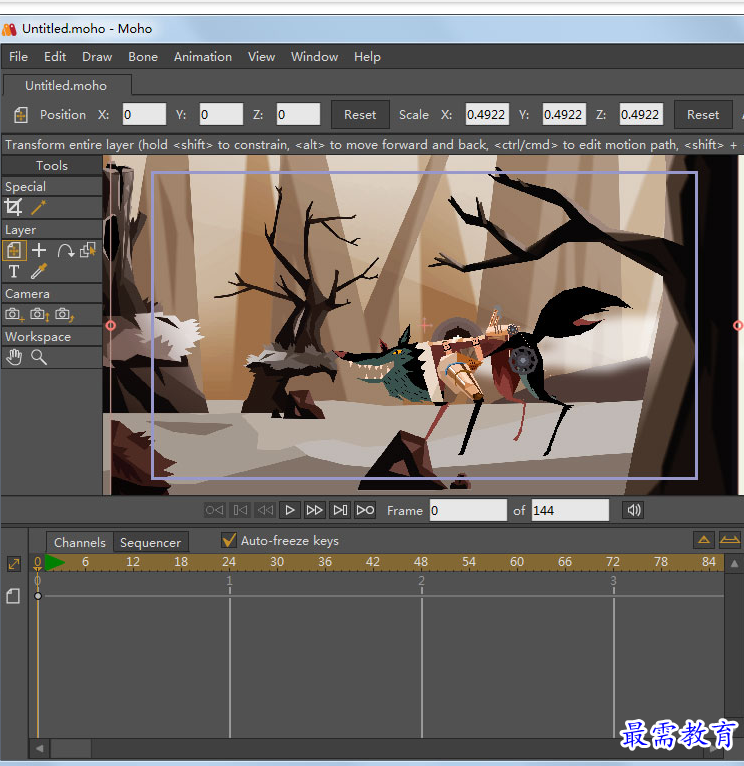Click the Position Z input field

click(x=298, y=114)
